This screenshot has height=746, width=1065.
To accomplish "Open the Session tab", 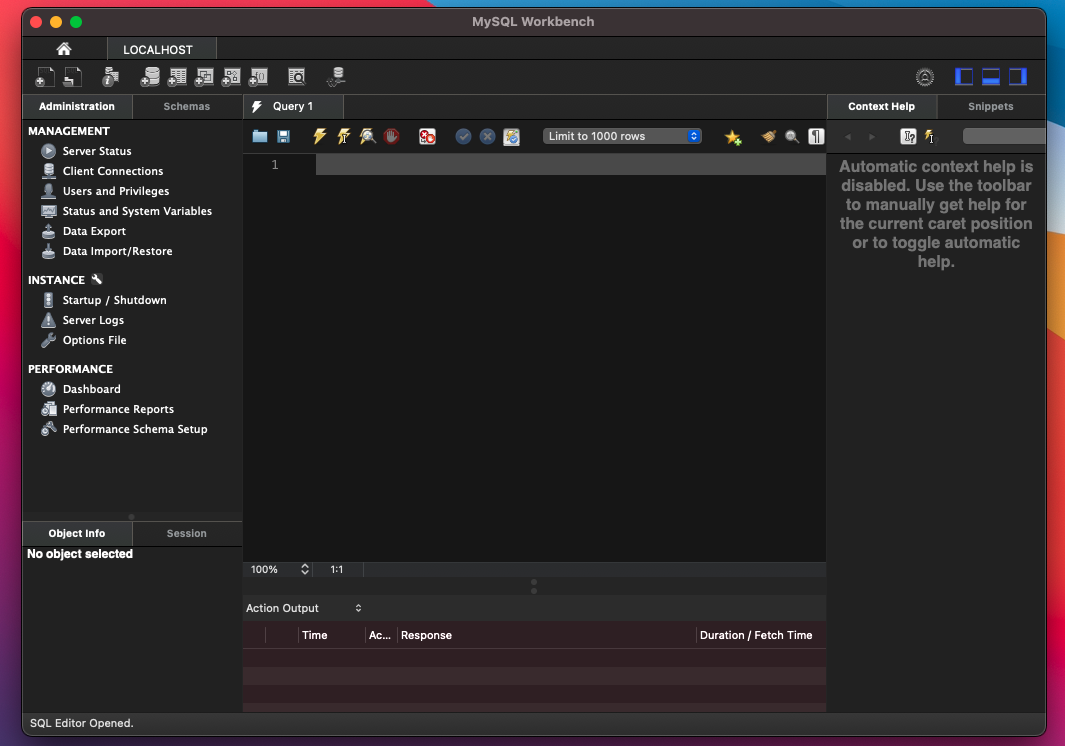I will (x=187, y=533).
